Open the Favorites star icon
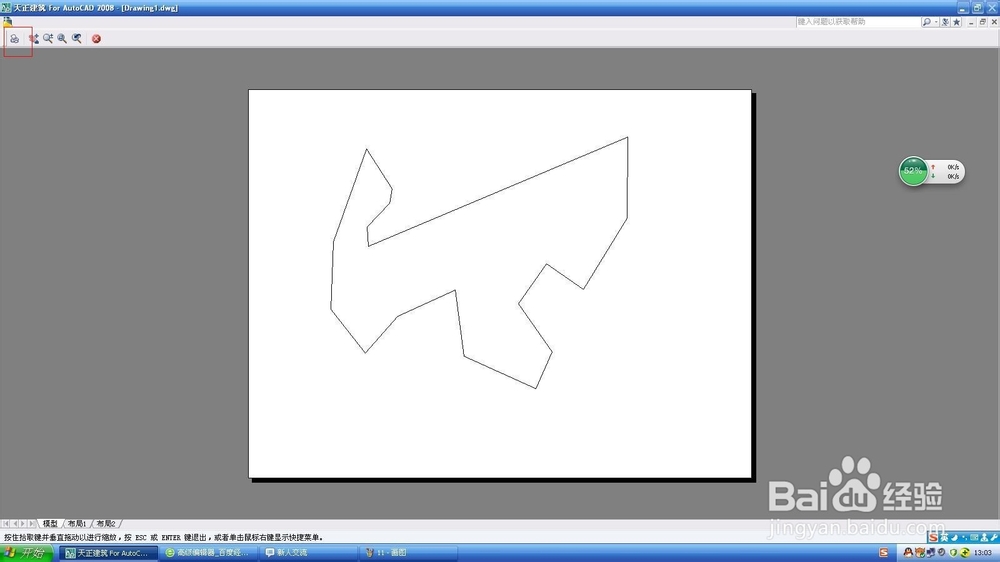 point(956,22)
